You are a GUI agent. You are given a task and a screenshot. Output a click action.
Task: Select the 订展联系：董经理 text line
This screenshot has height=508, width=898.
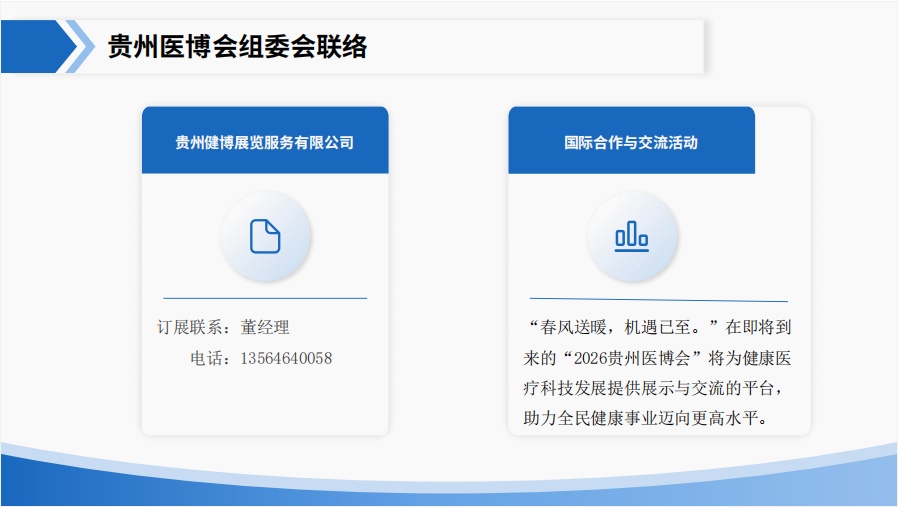[x=223, y=327]
